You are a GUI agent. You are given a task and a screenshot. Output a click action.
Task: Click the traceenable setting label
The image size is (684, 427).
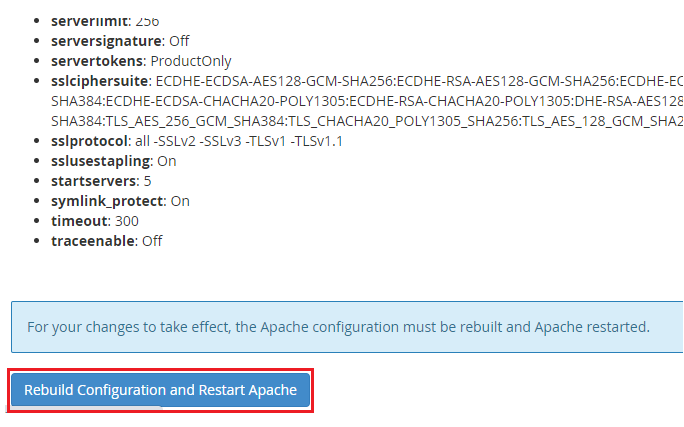[93, 241]
